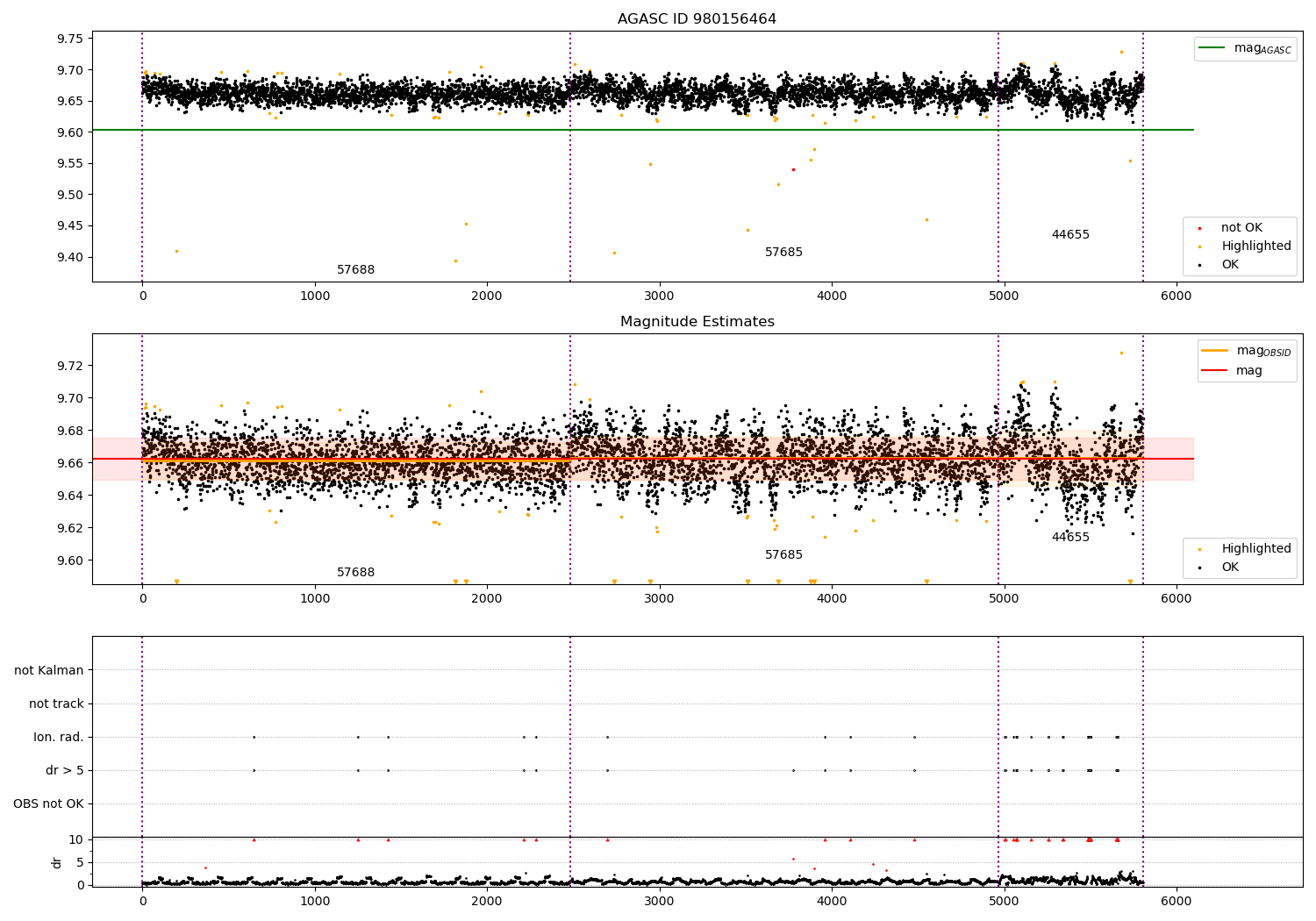This screenshot has height=921, width=1316.
Task: Click the 9.72 y-tick in middle plot
Action: click(x=70, y=366)
